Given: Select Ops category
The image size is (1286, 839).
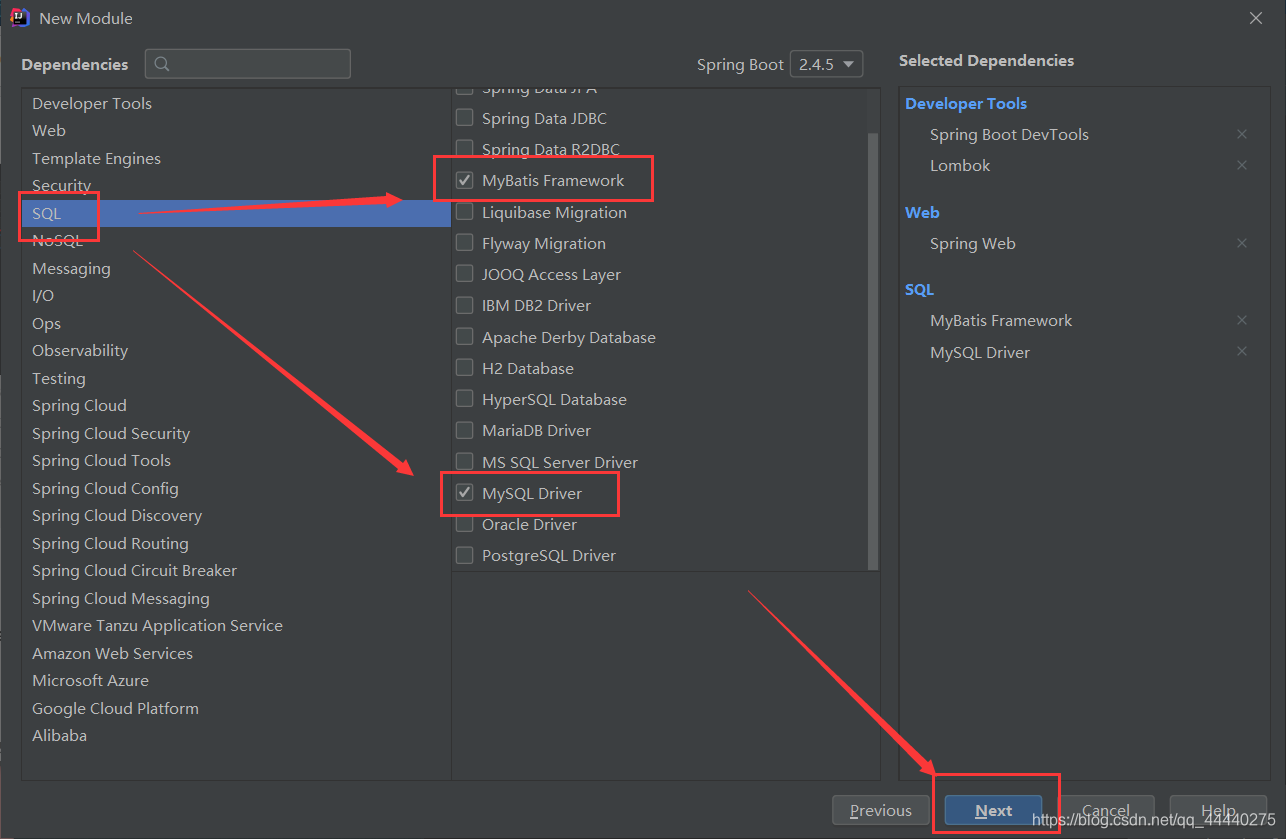Looking at the screenshot, I should point(236,323).
